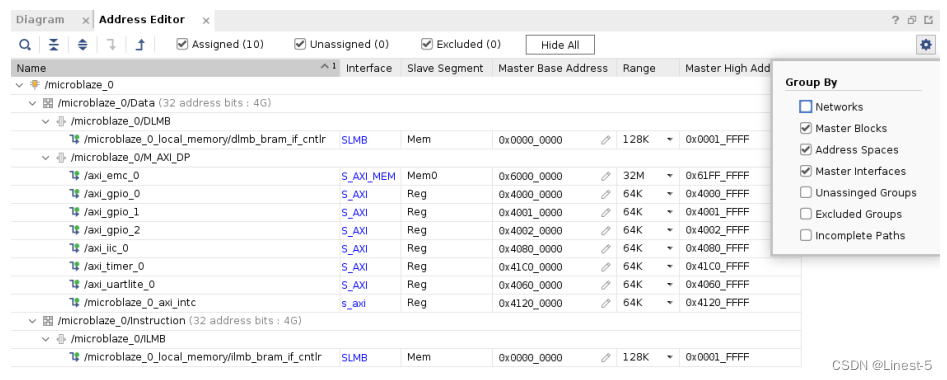Image resolution: width=947 pixels, height=380 pixels.
Task: Switch to the Diagram tab
Action: point(40,20)
